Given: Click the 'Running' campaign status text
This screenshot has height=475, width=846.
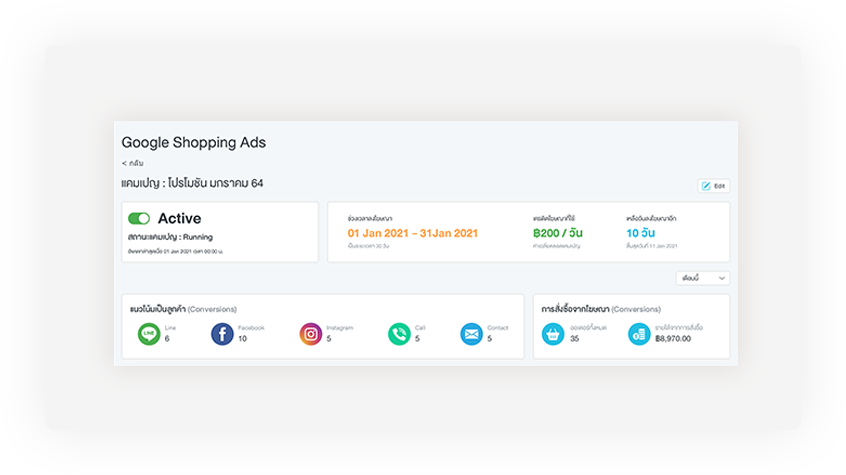Looking at the screenshot, I should (197, 237).
